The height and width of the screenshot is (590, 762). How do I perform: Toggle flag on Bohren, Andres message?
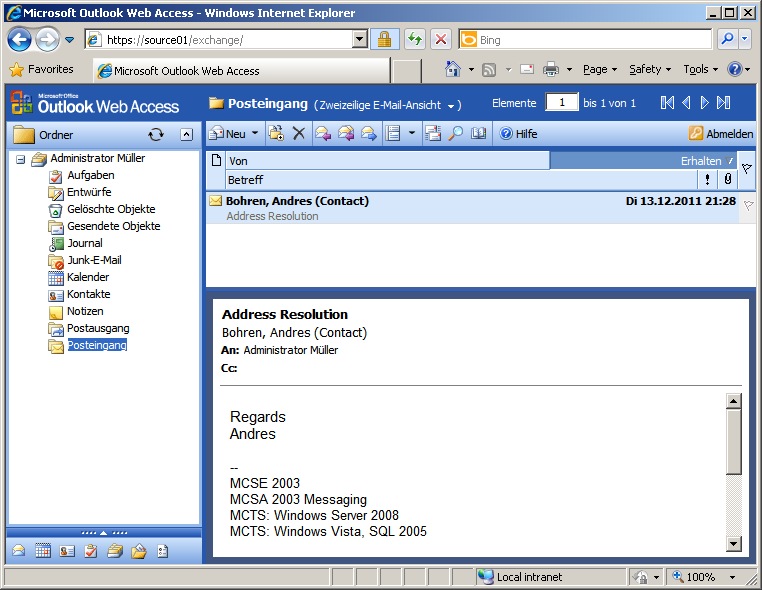(748, 206)
